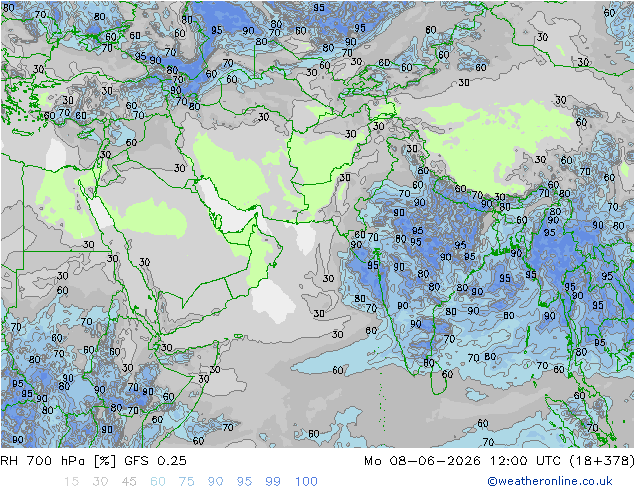Click the RH 700 hPa title text

point(58,461)
